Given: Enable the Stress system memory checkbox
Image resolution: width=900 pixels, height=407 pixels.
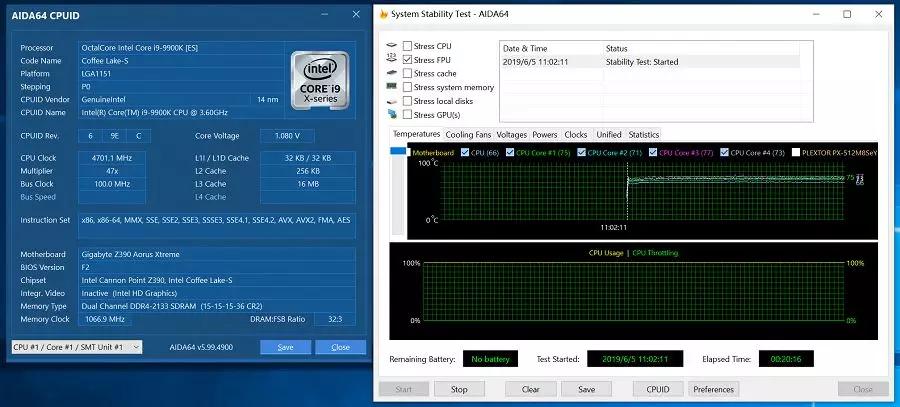Looking at the screenshot, I should (x=407, y=87).
